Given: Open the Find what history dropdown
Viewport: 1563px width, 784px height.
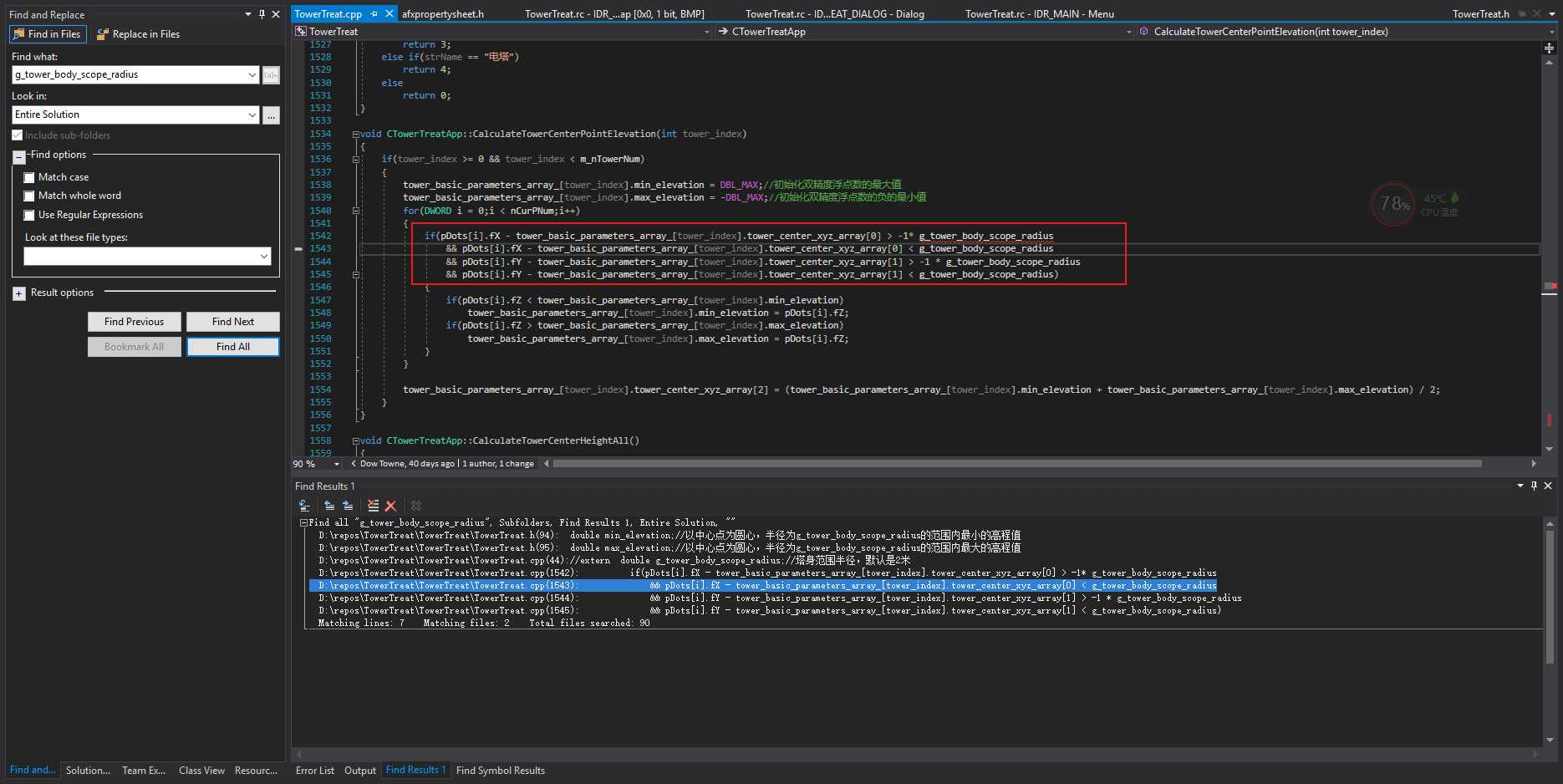Looking at the screenshot, I should coord(252,75).
